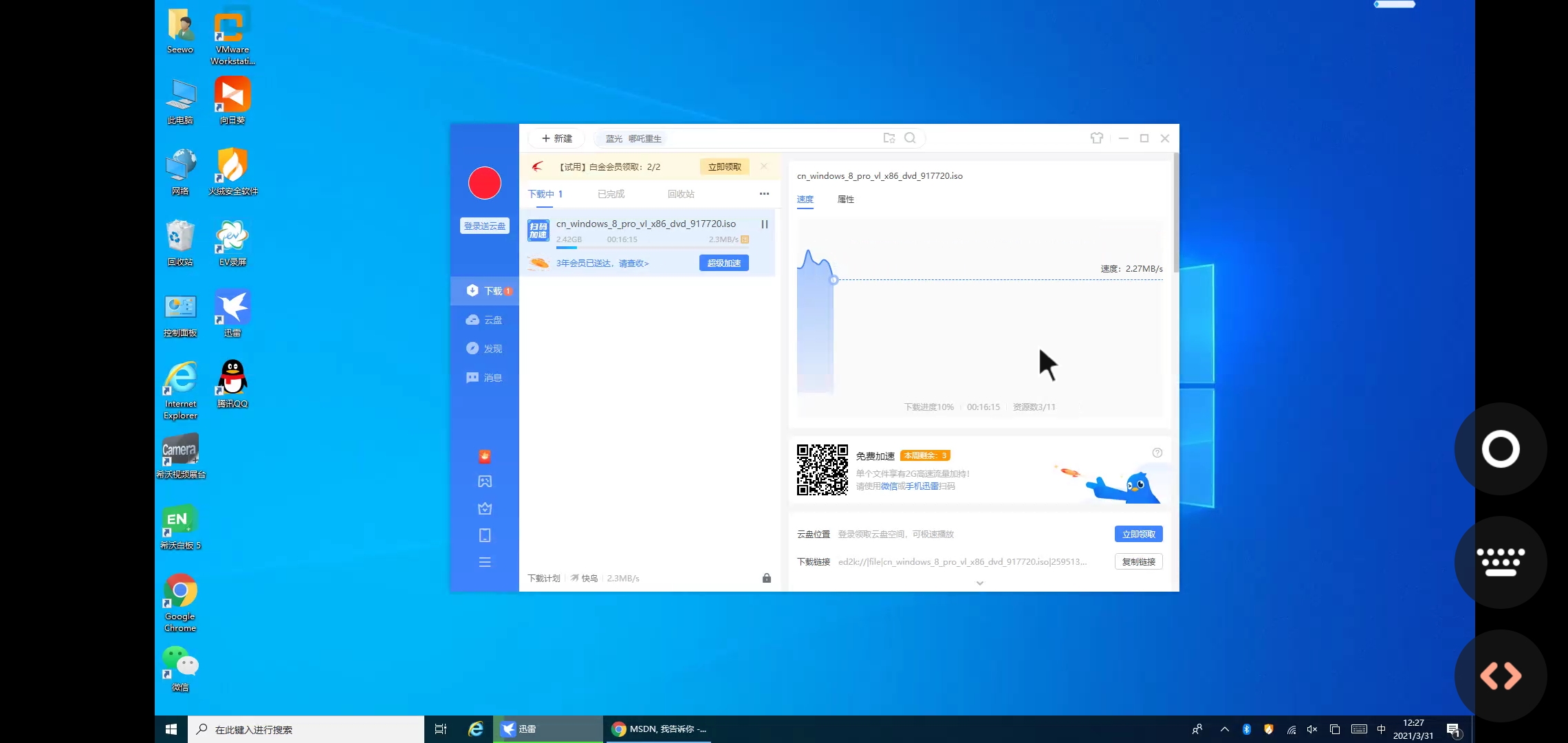The height and width of the screenshot is (743, 1568).
Task: Click the 扫码加速 file icon
Action: (538, 230)
